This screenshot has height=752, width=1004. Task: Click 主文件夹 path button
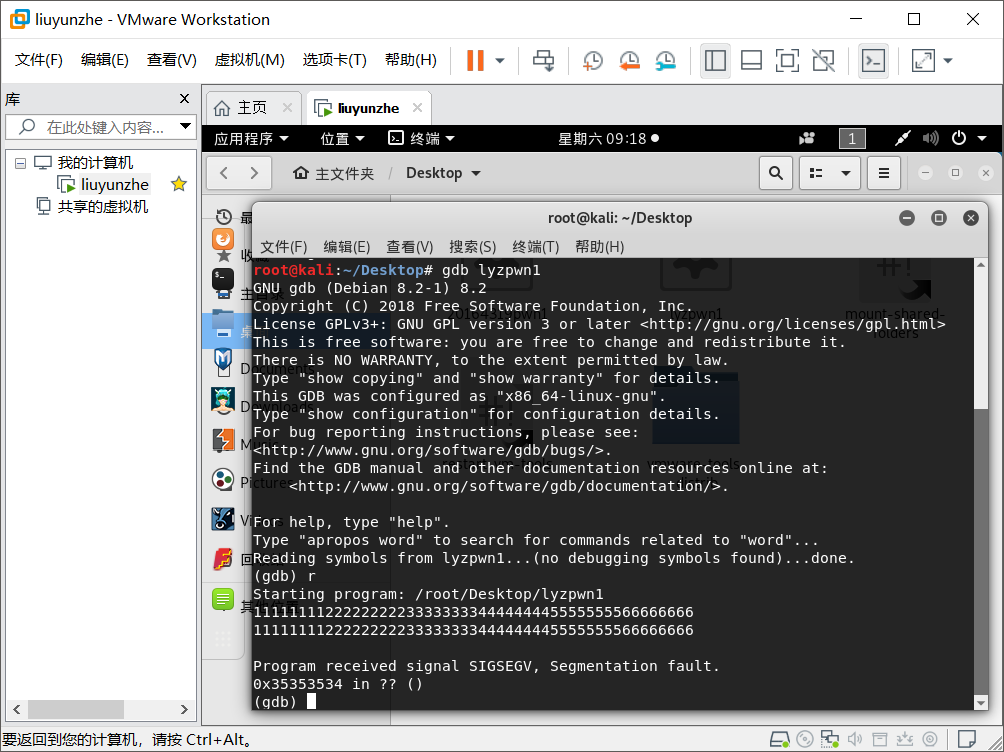click(334, 173)
